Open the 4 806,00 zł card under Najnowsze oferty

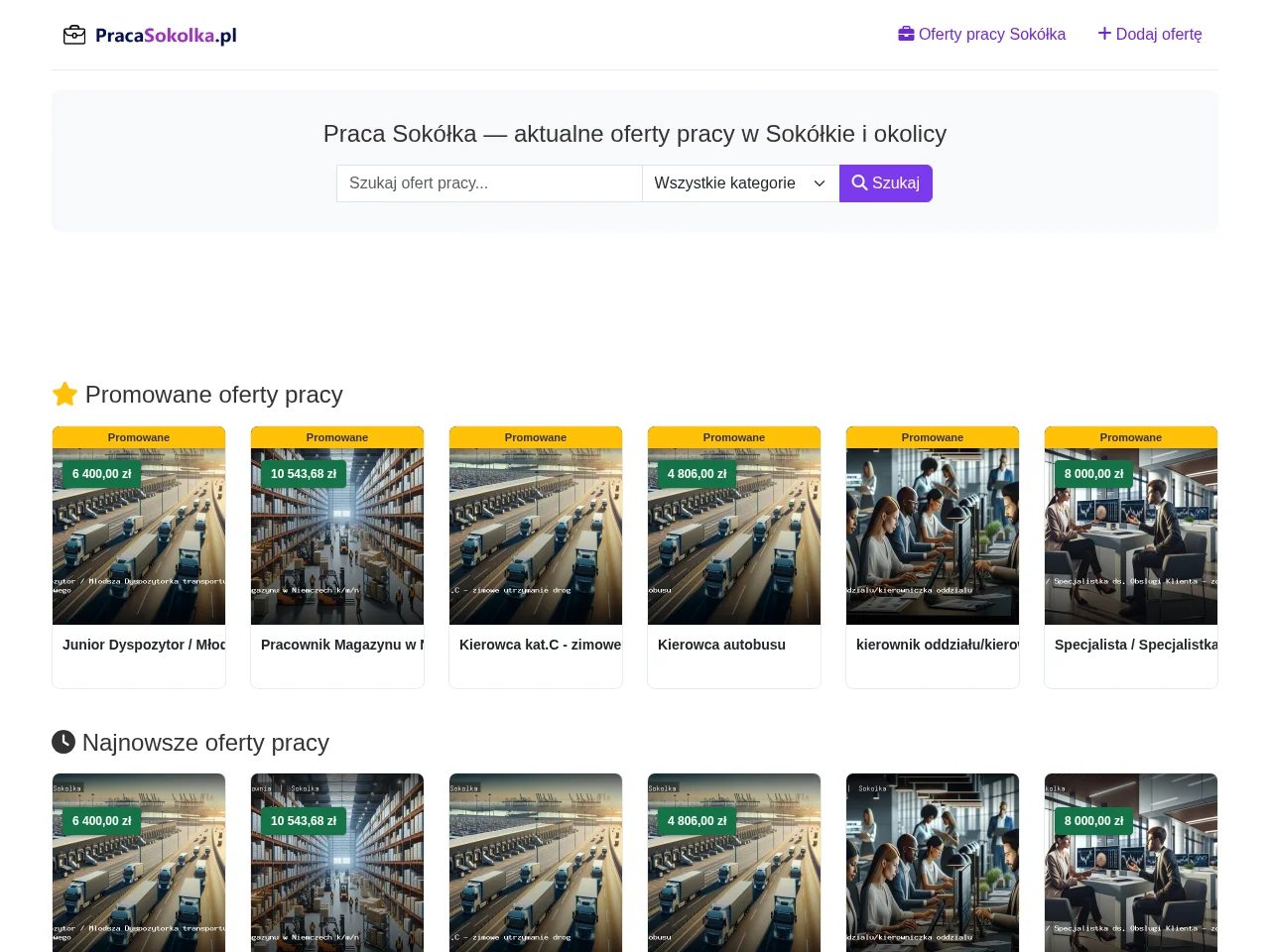coord(734,863)
